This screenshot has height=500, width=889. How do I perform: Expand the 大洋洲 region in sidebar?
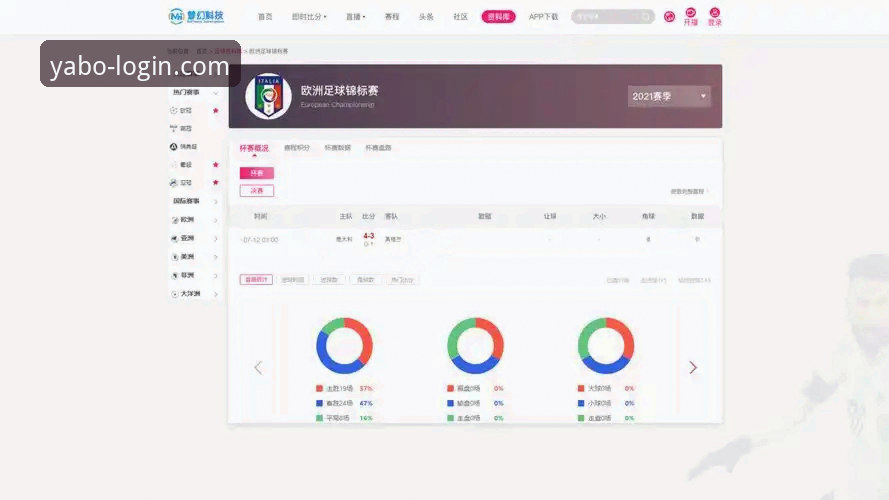click(215, 294)
